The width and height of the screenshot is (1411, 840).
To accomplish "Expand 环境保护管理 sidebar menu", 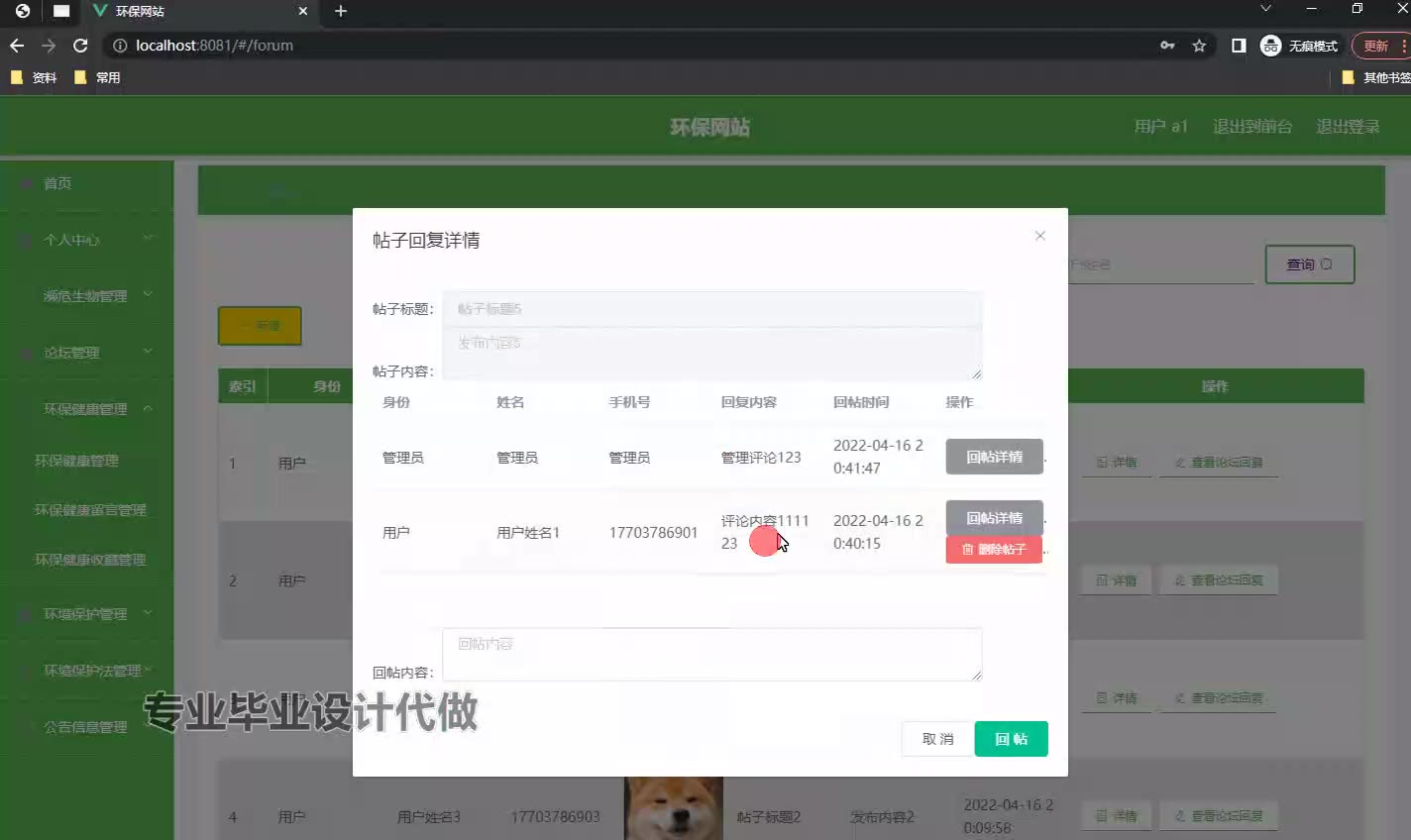I will [87, 614].
